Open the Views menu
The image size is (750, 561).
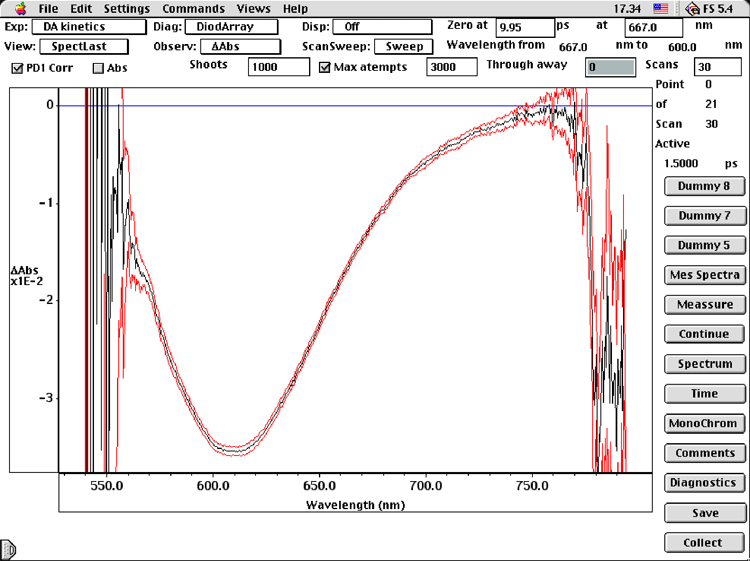point(254,9)
